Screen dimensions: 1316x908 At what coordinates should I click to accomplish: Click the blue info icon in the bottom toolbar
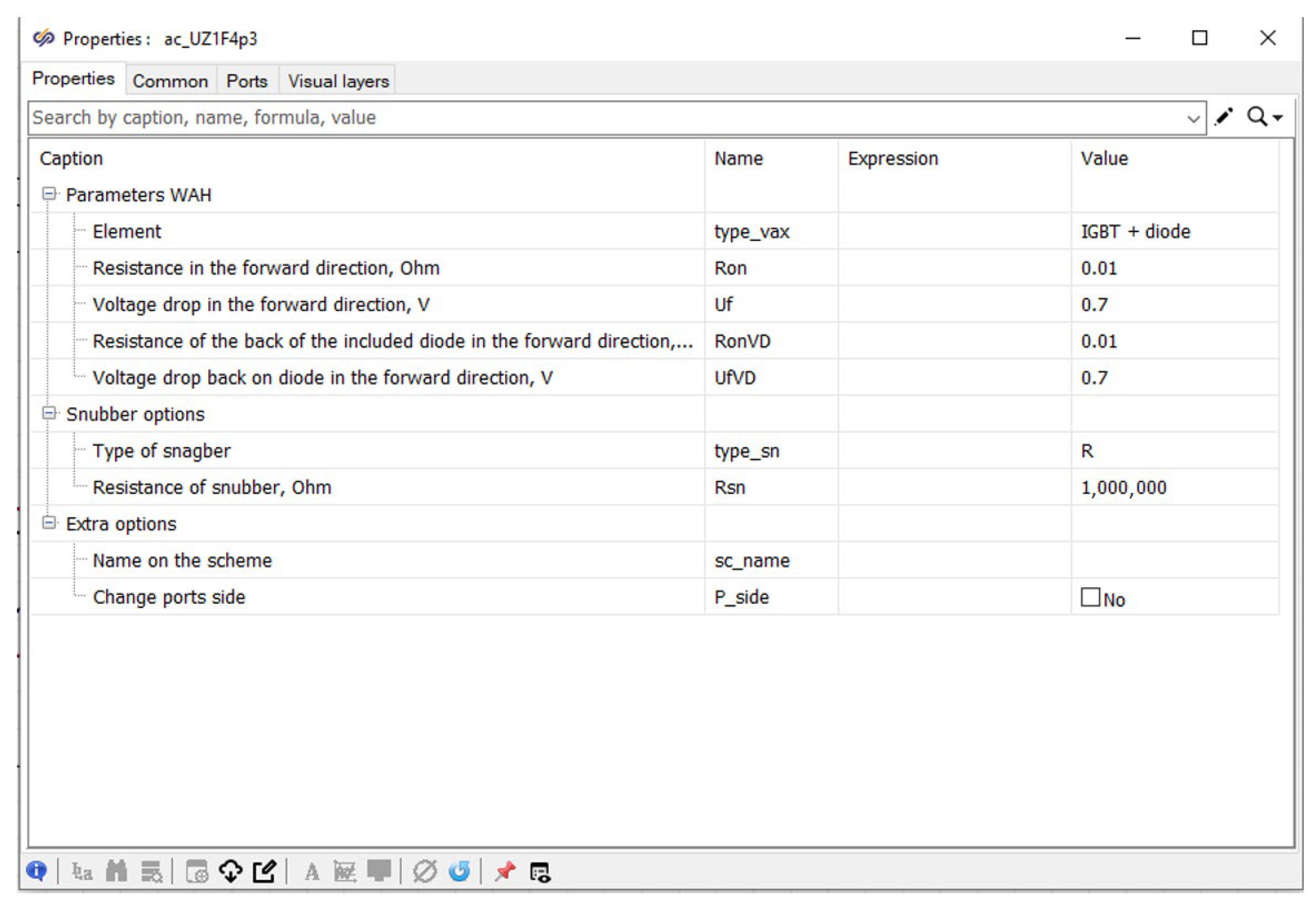pos(36,871)
